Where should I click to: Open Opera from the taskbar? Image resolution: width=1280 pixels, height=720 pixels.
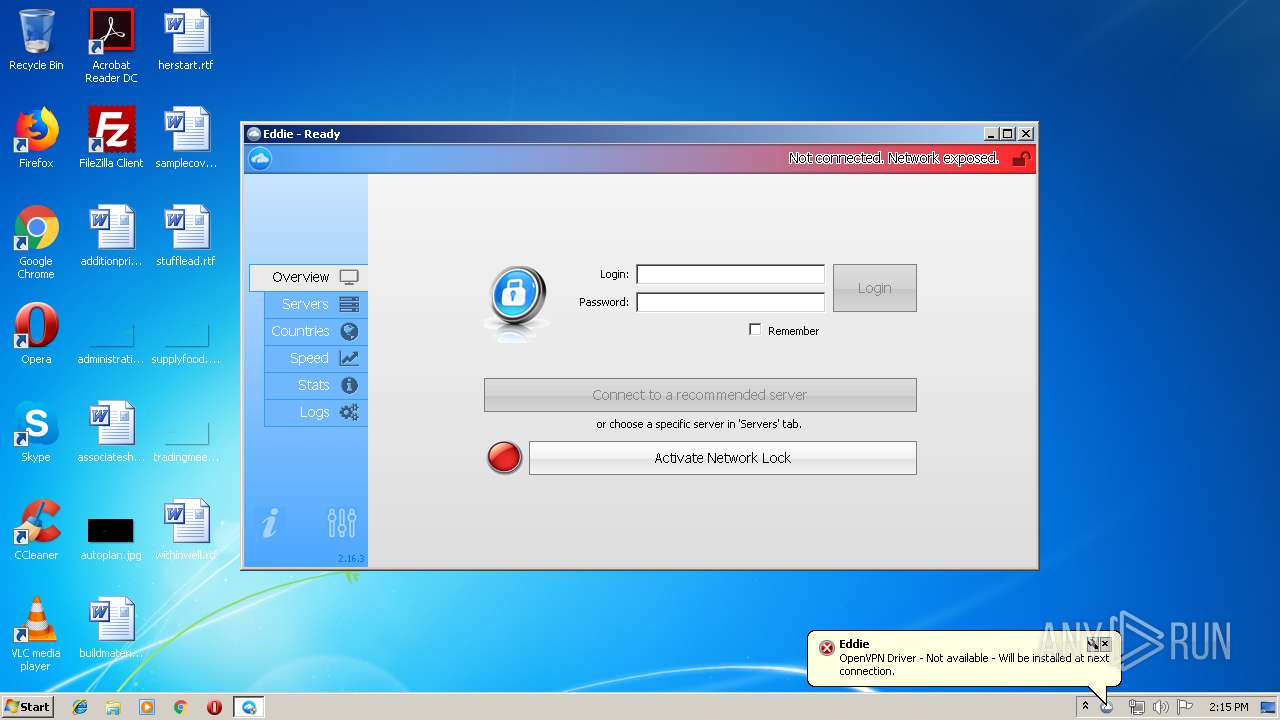[x=214, y=707]
